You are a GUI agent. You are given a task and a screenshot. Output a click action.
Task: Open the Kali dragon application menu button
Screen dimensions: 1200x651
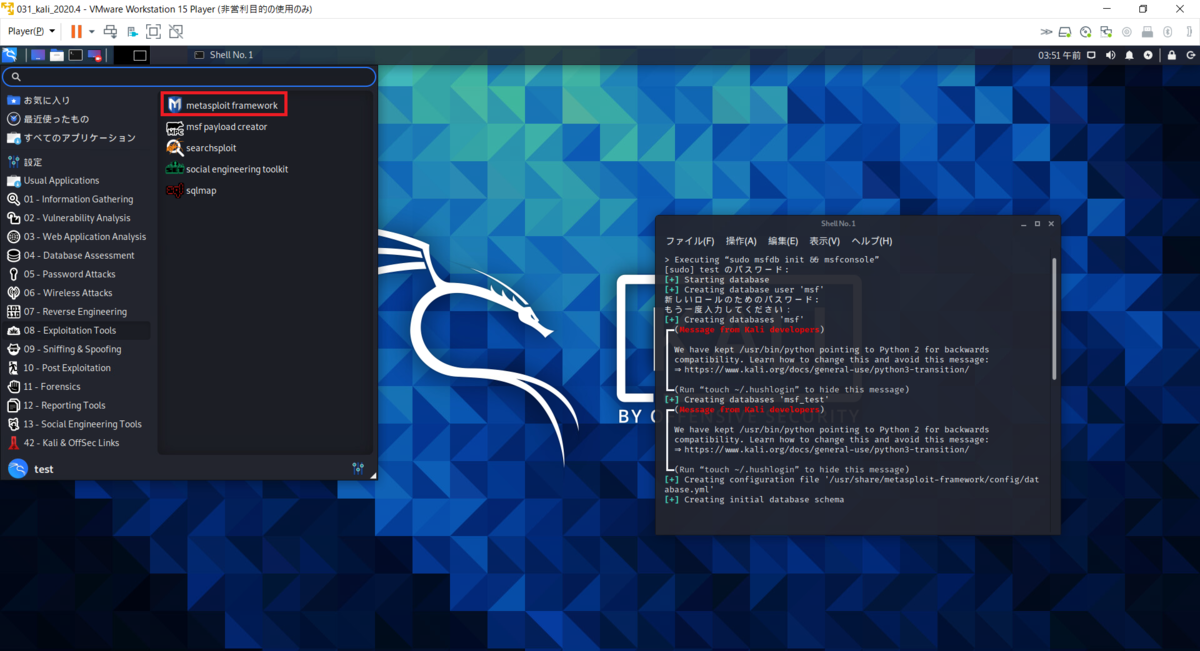tap(10, 55)
